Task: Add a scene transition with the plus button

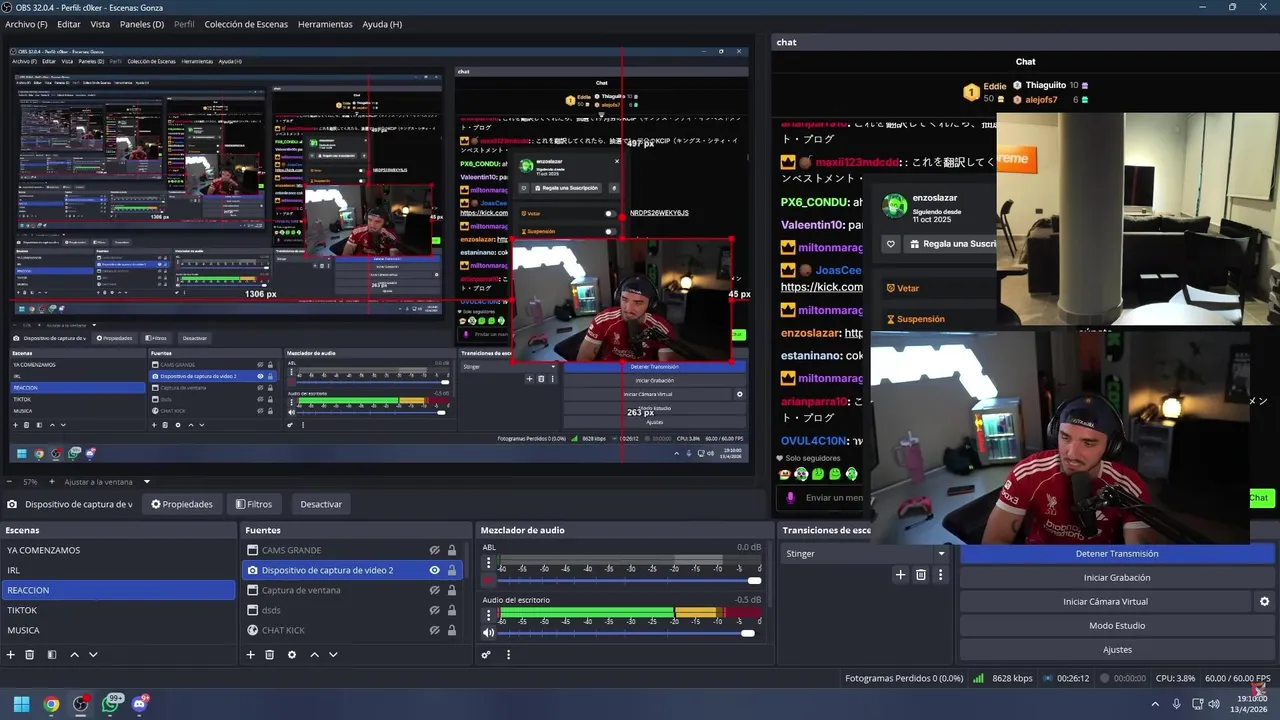Action: point(900,575)
